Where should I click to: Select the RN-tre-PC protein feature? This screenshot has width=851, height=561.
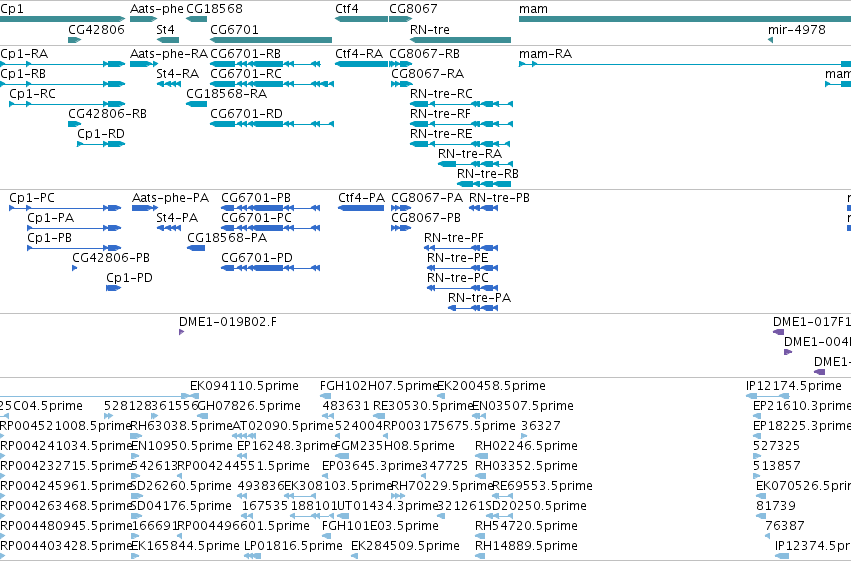point(462,289)
